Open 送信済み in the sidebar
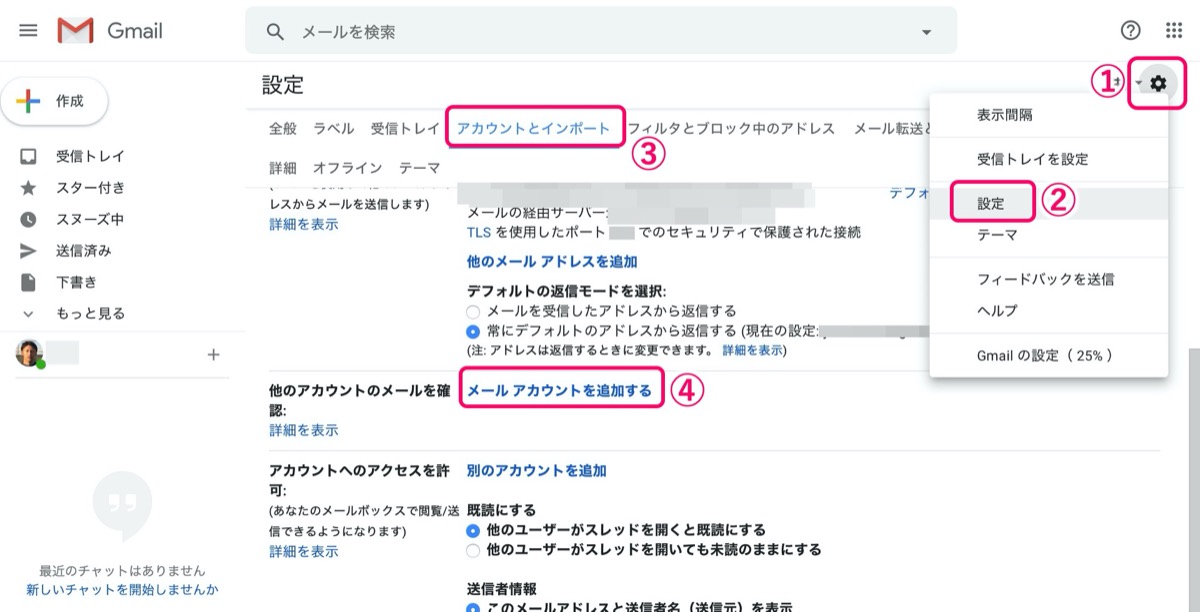 tap(84, 250)
